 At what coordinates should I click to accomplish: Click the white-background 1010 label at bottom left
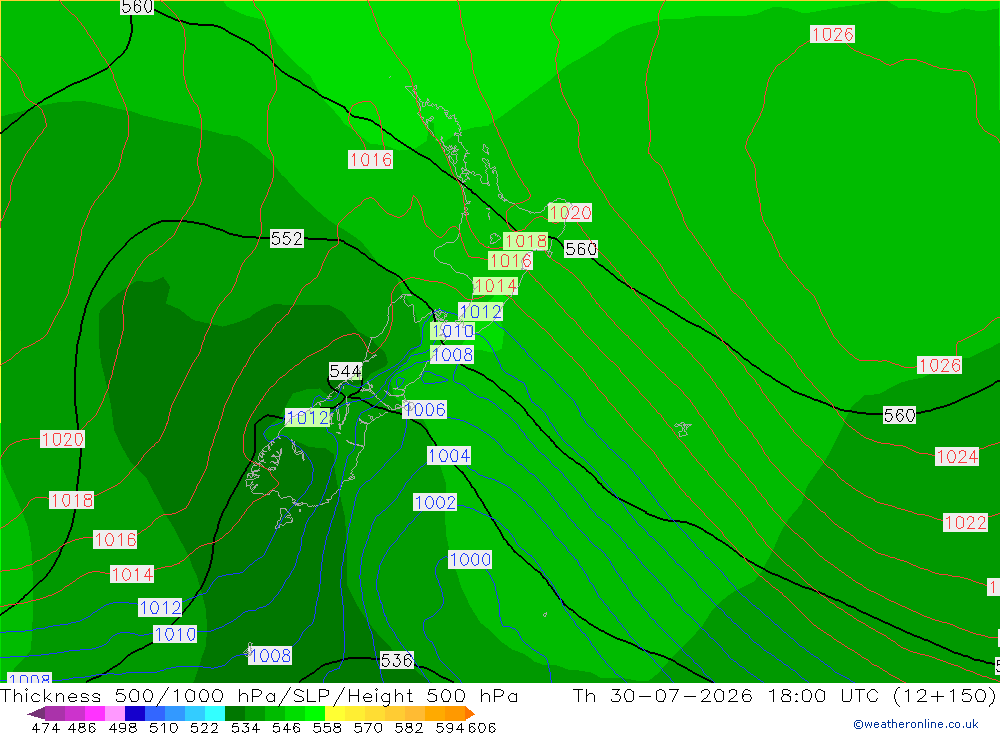point(175,635)
